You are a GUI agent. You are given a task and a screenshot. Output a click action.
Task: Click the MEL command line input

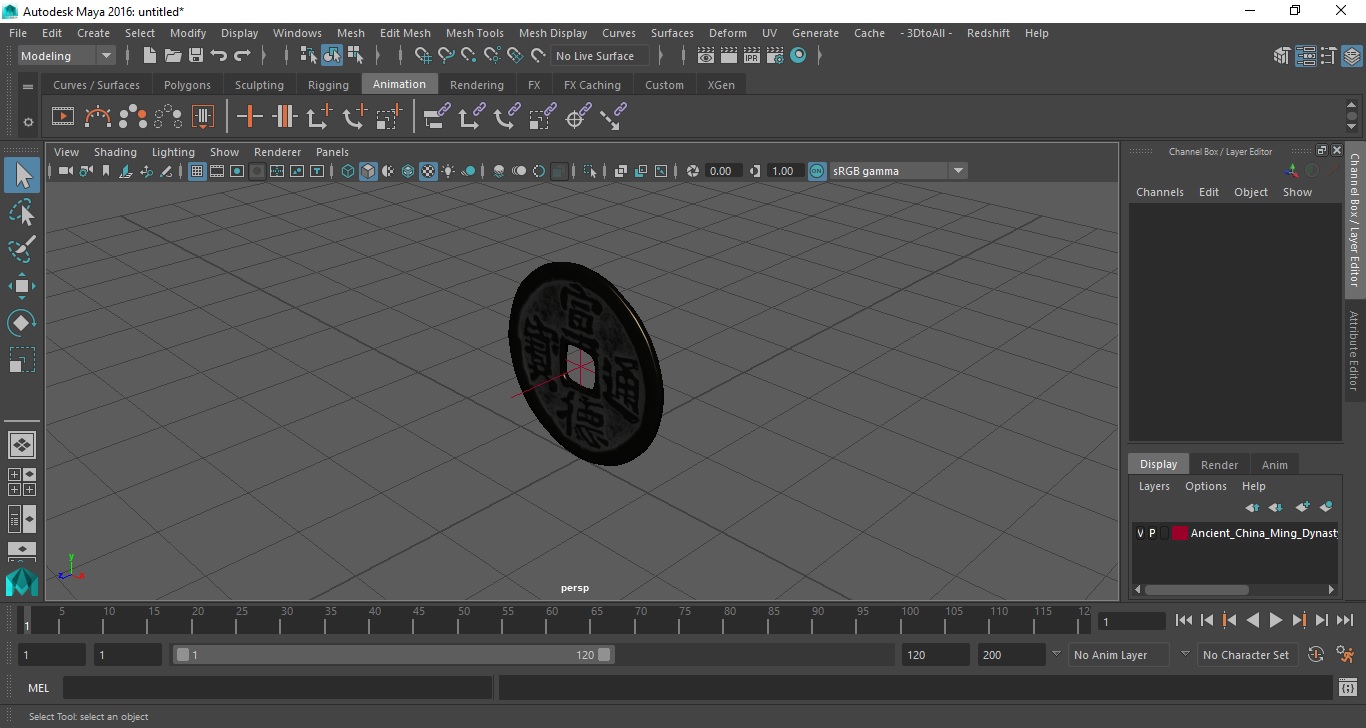tap(277, 688)
